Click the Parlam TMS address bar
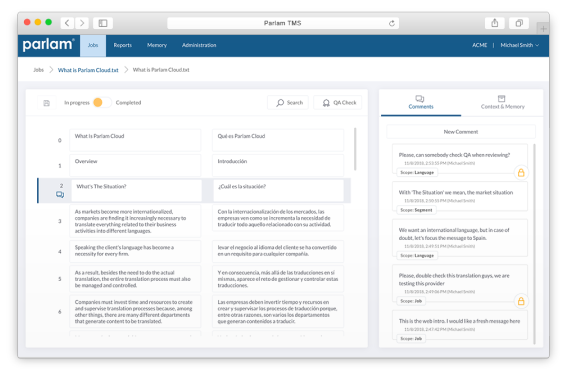The image size is (569, 371). (x=283, y=23)
